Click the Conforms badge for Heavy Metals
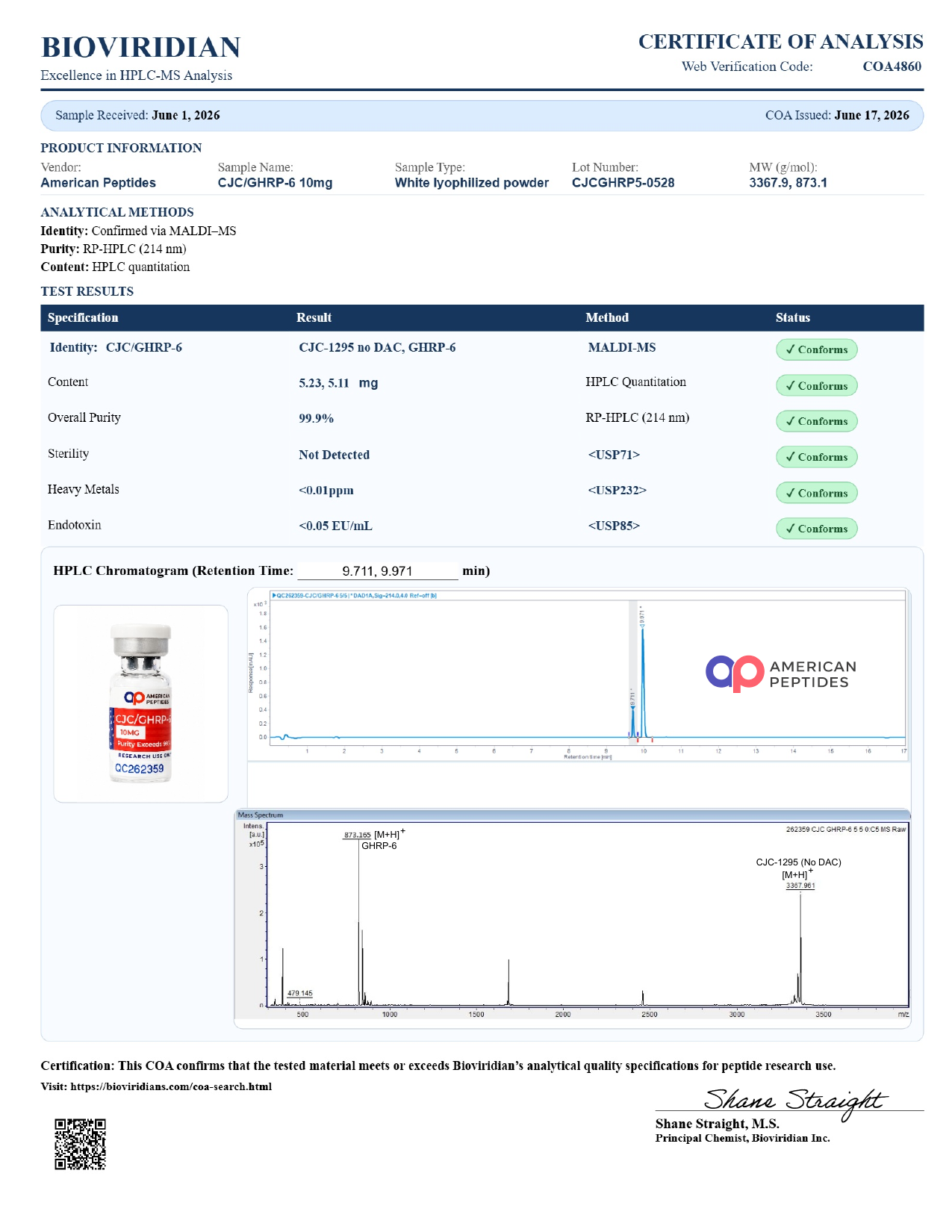 click(x=817, y=493)
